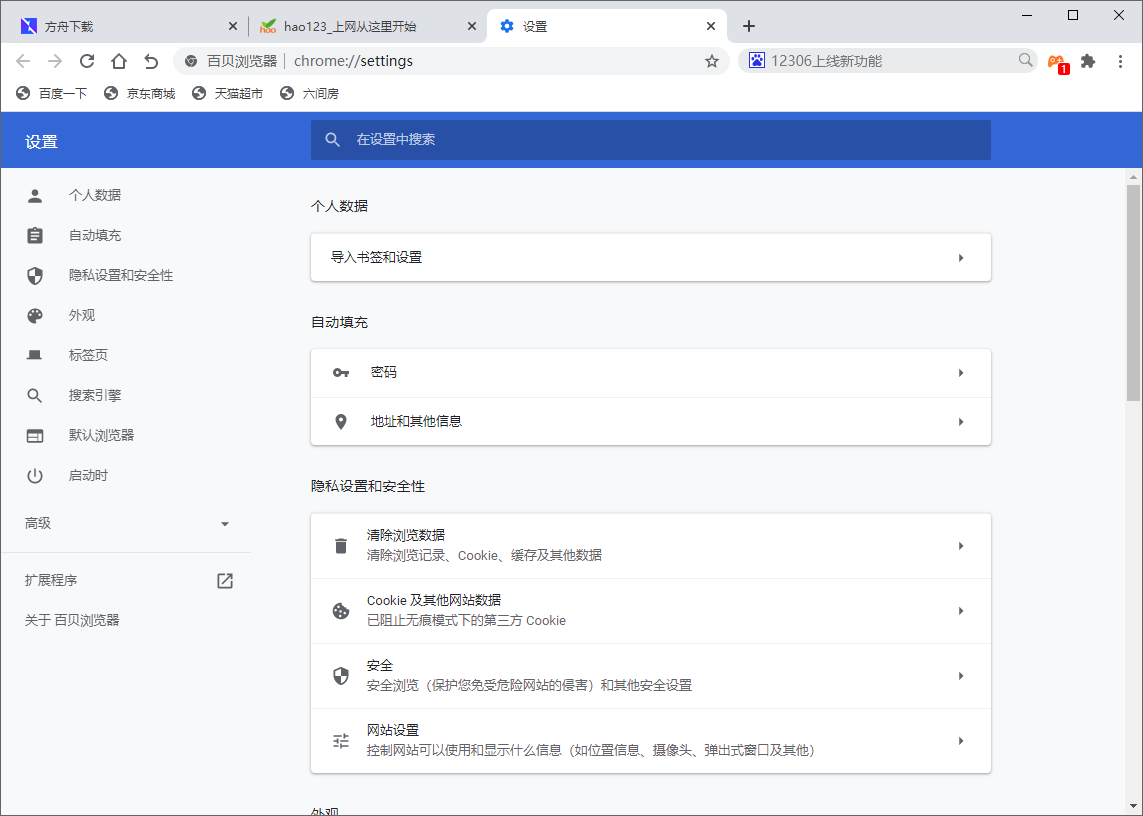Screen dimensions: 1143x816
Task: Click the search magnifier in the search box
Action: click(x=1025, y=61)
